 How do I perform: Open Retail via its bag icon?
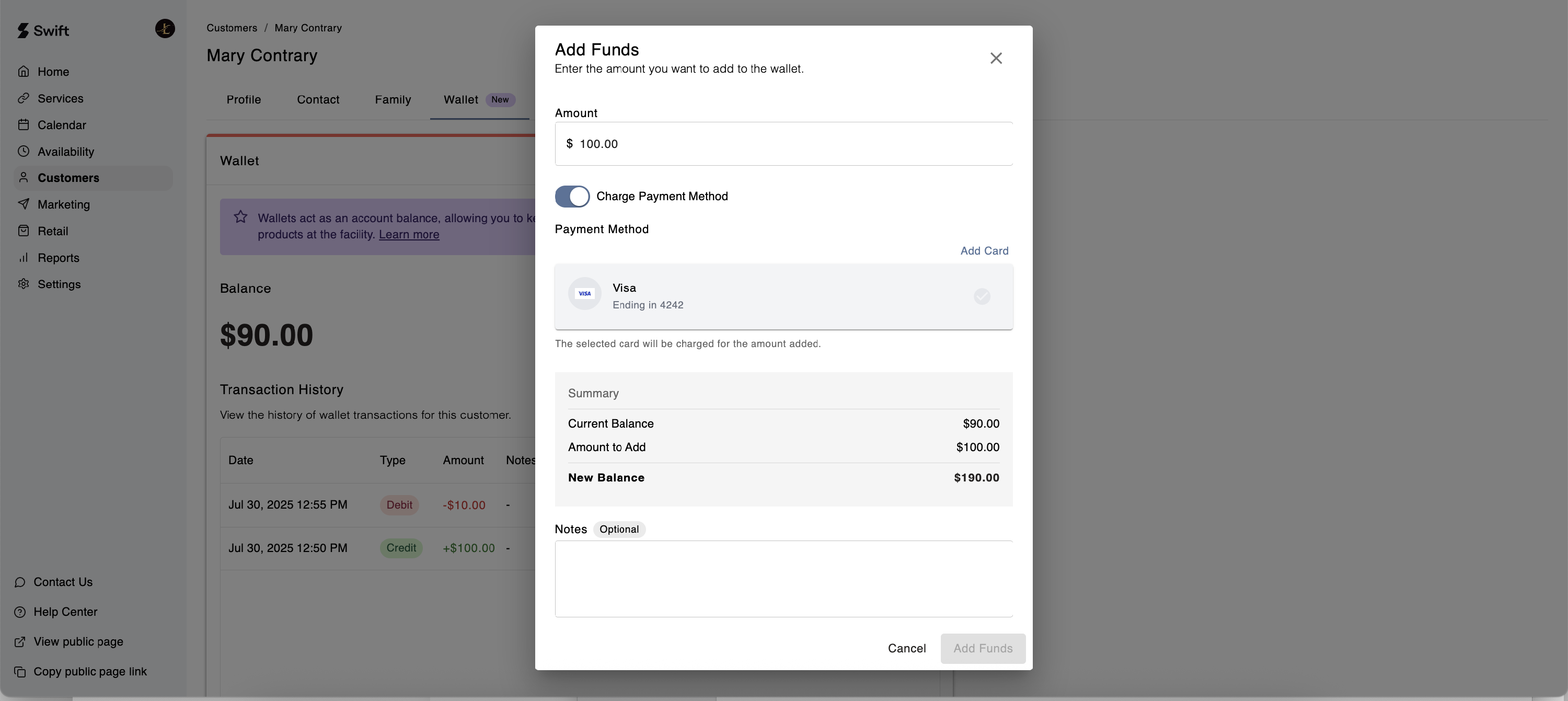pyautogui.click(x=23, y=232)
